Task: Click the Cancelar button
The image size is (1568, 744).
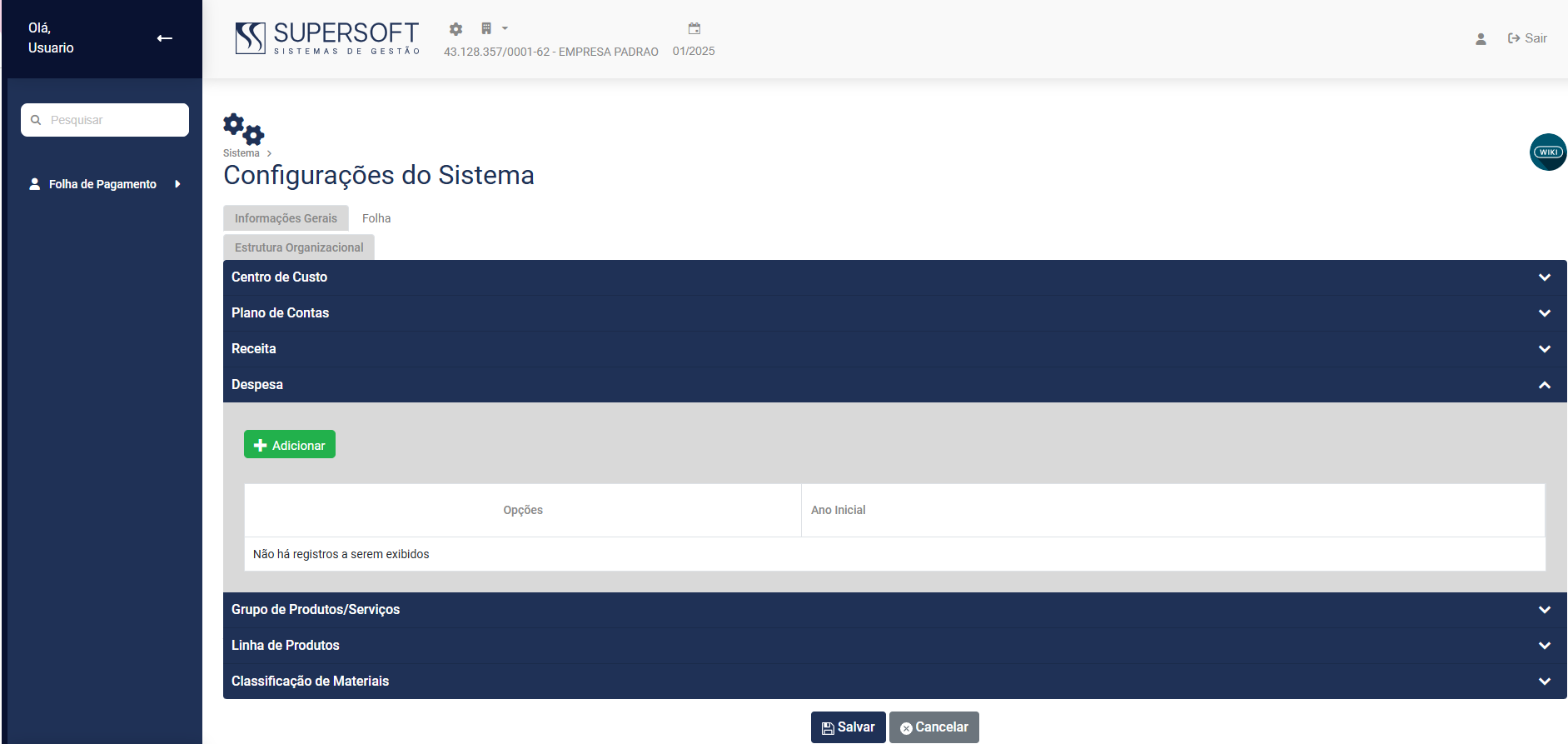Action: pyautogui.click(x=934, y=727)
